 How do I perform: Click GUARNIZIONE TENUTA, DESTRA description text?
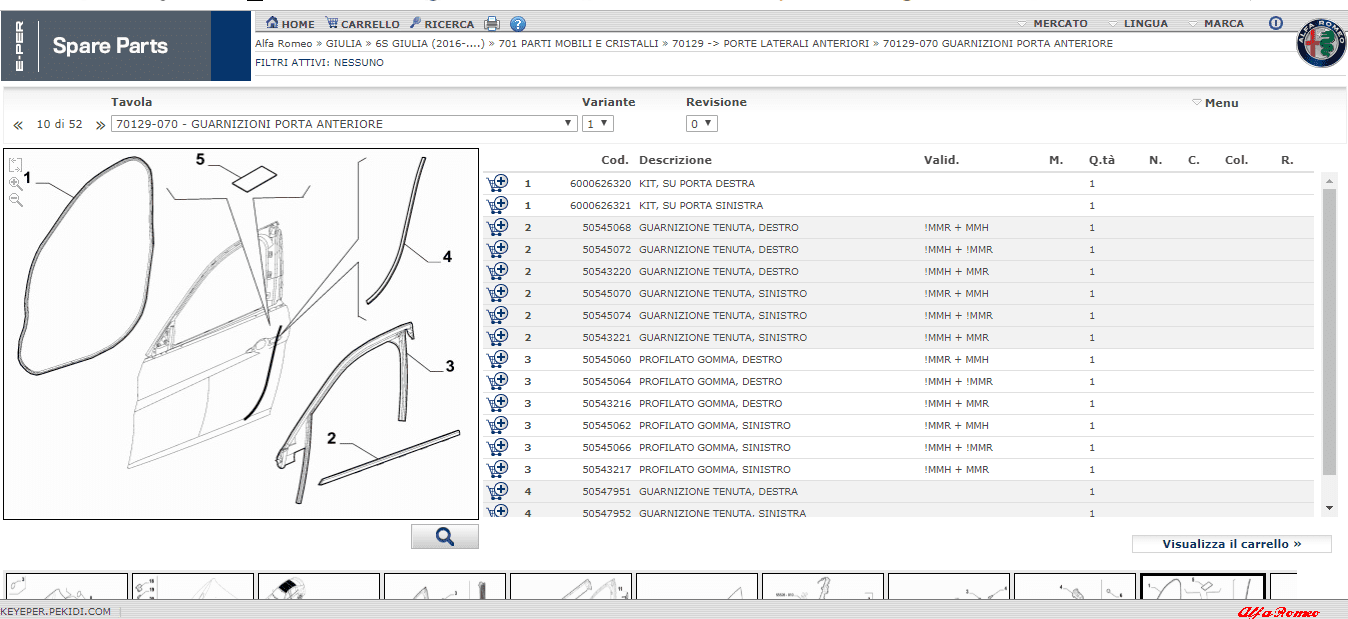718,492
